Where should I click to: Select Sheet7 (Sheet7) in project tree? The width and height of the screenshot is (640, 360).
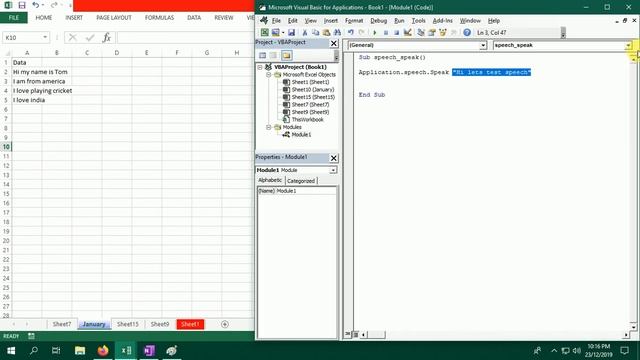(x=310, y=104)
